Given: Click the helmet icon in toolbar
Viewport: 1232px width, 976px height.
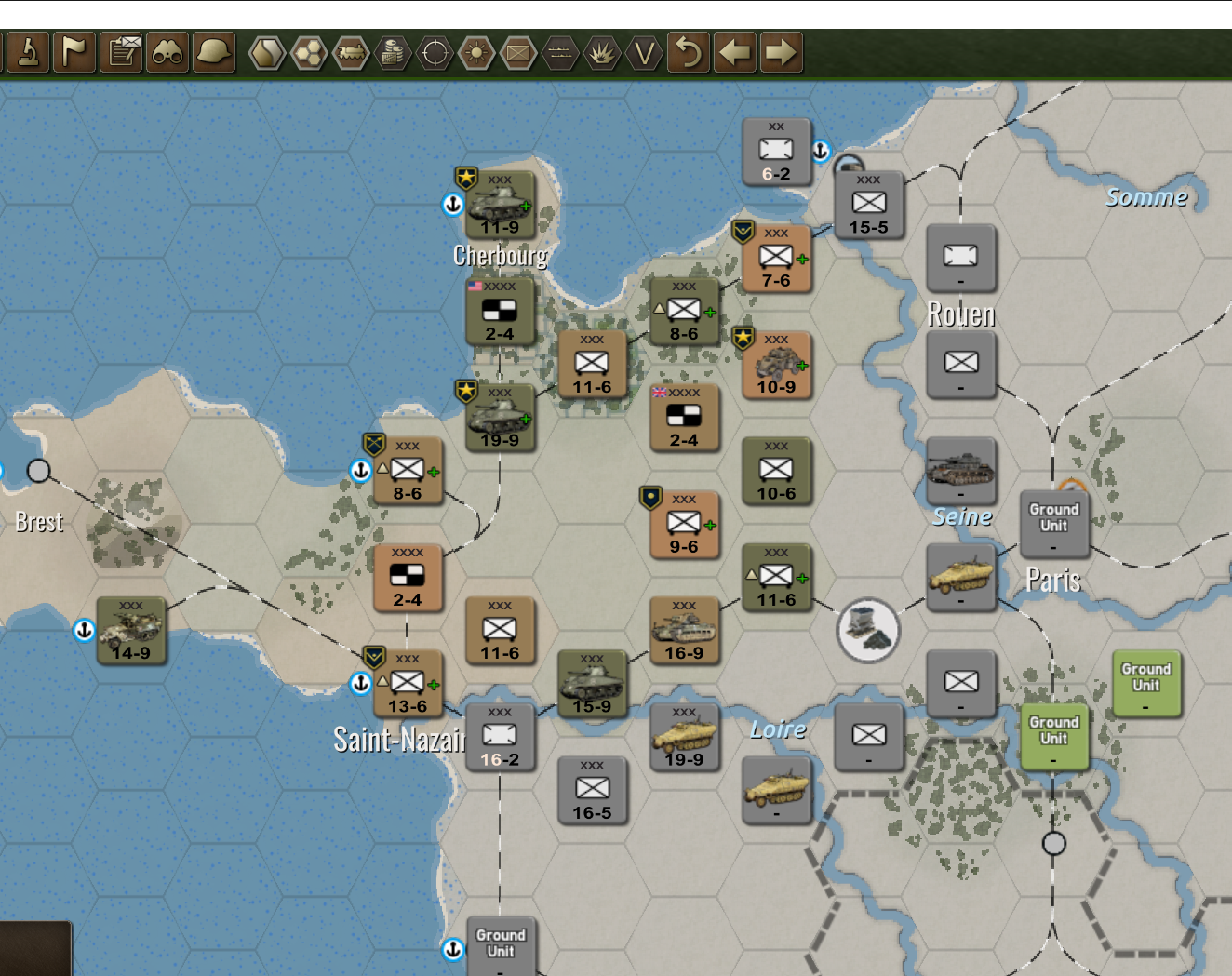Looking at the screenshot, I should pos(214,53).
